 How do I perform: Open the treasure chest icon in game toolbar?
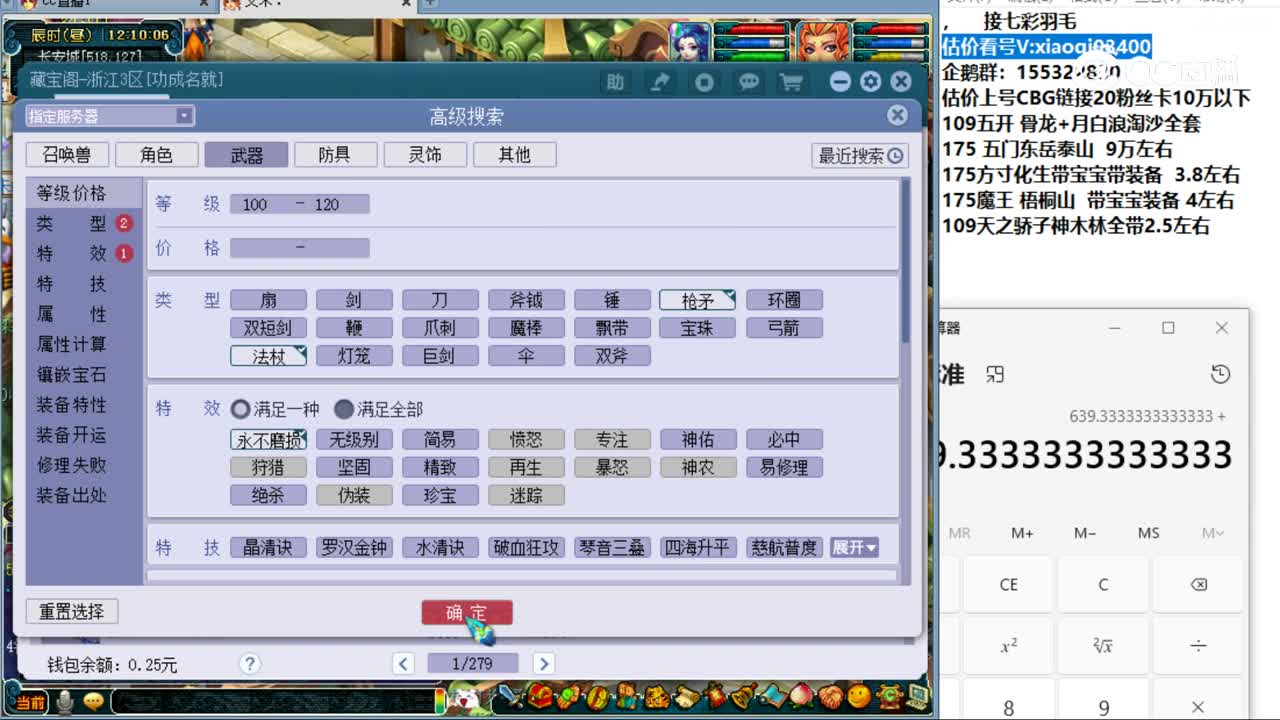coord(541,697)
